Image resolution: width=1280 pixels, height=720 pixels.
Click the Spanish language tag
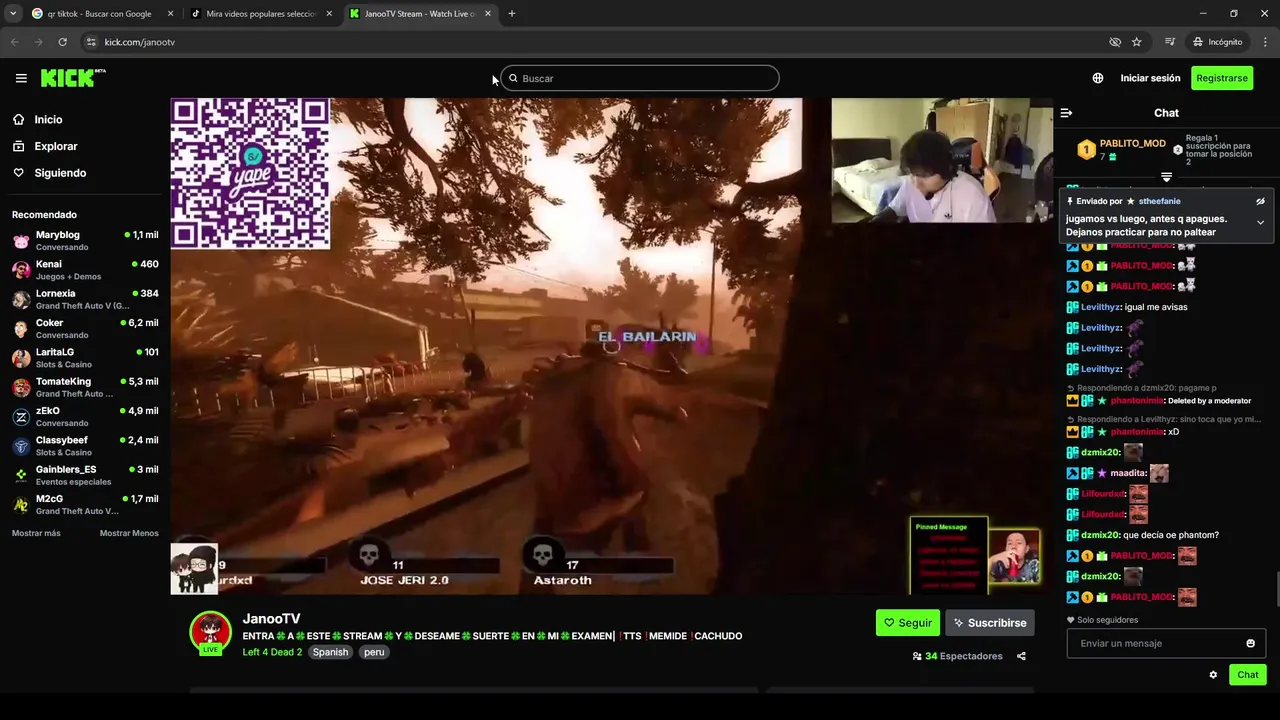[x=330, y=652]
